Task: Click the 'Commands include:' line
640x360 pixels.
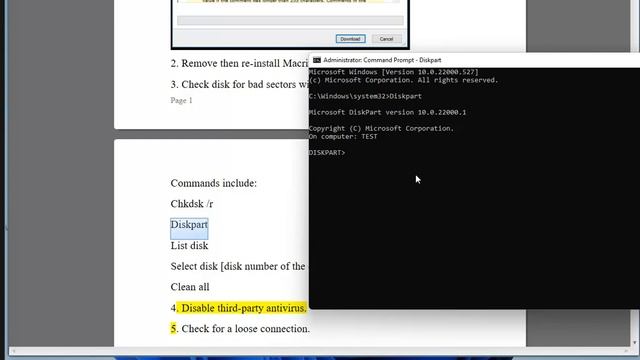Action: coord(213,183)
